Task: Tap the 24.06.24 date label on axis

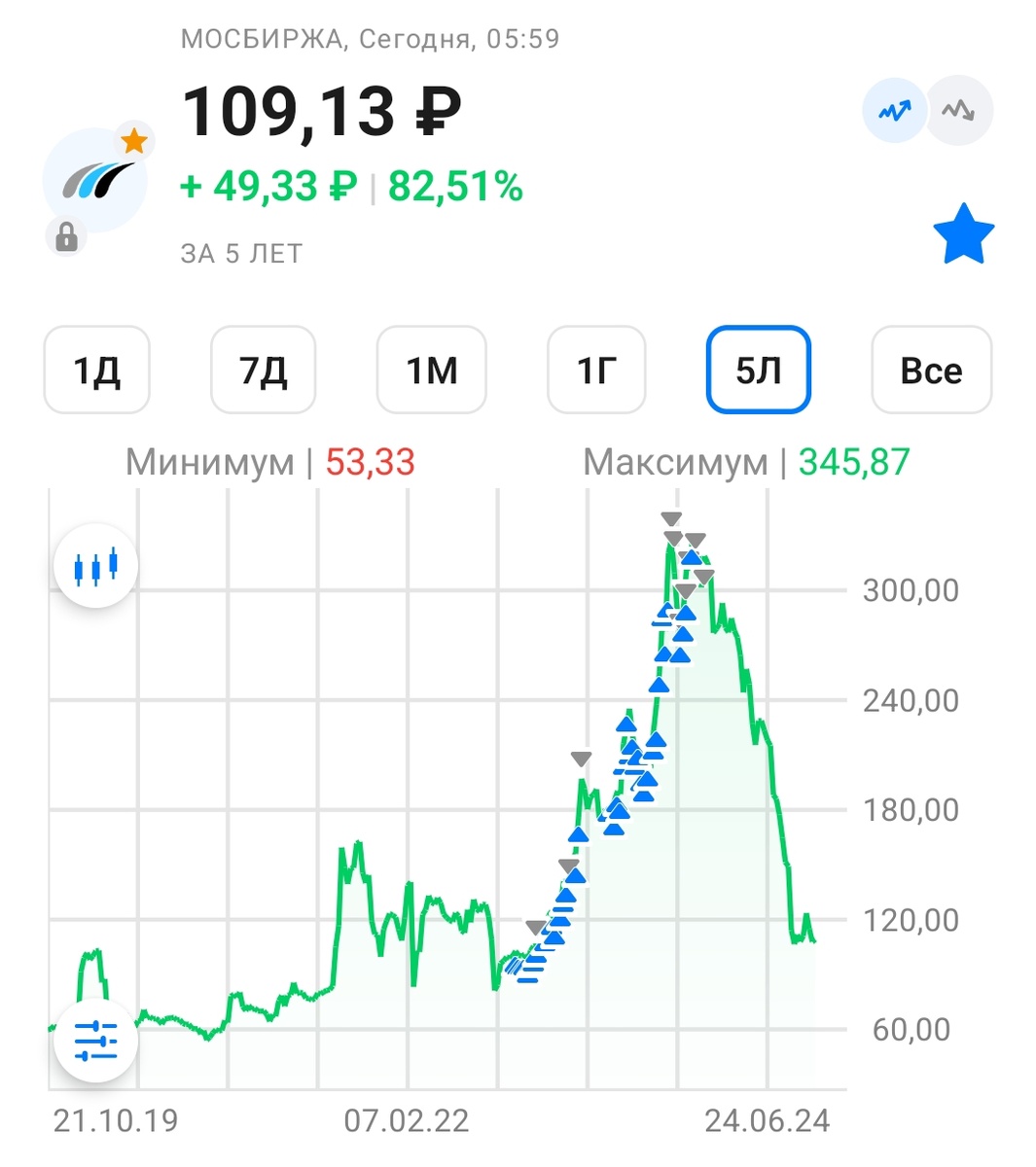Action: 768,1119
